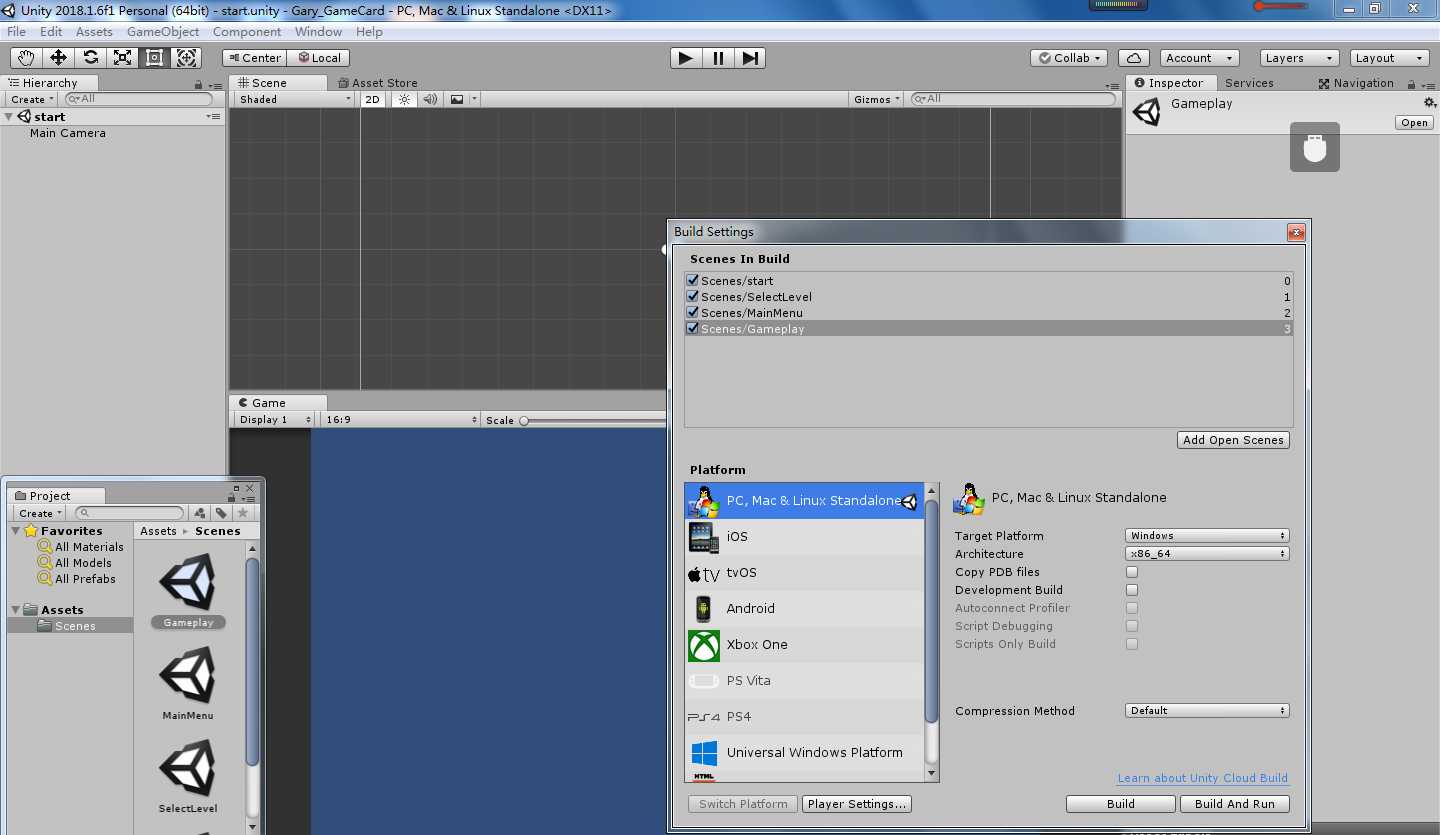1440x835 pixels.
Task: Select the Rotate tool
Action: [90, 58]
